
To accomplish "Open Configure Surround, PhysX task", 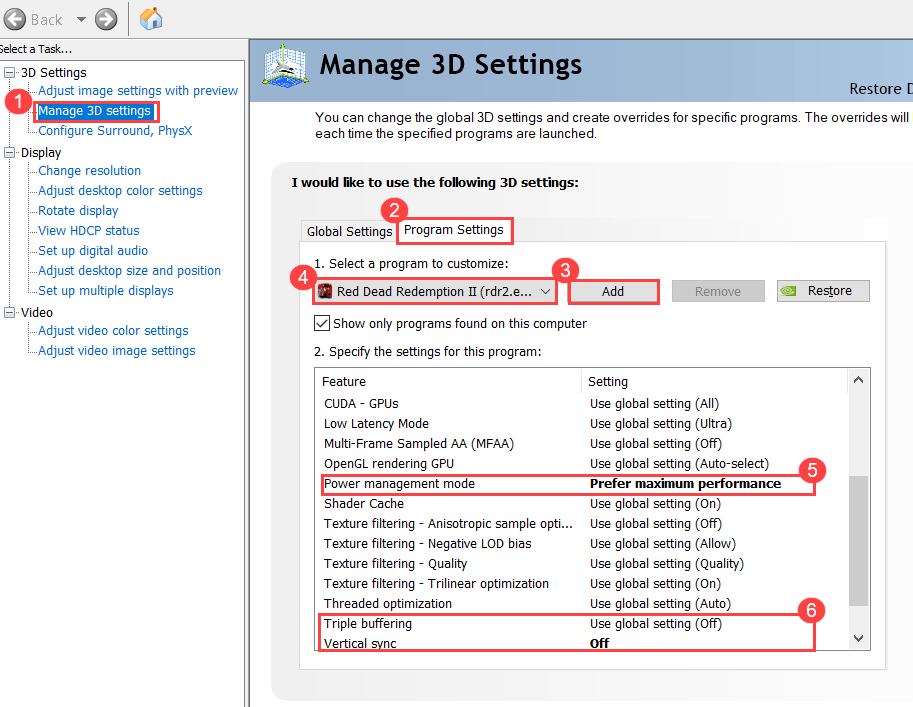I will pos(115,131).
